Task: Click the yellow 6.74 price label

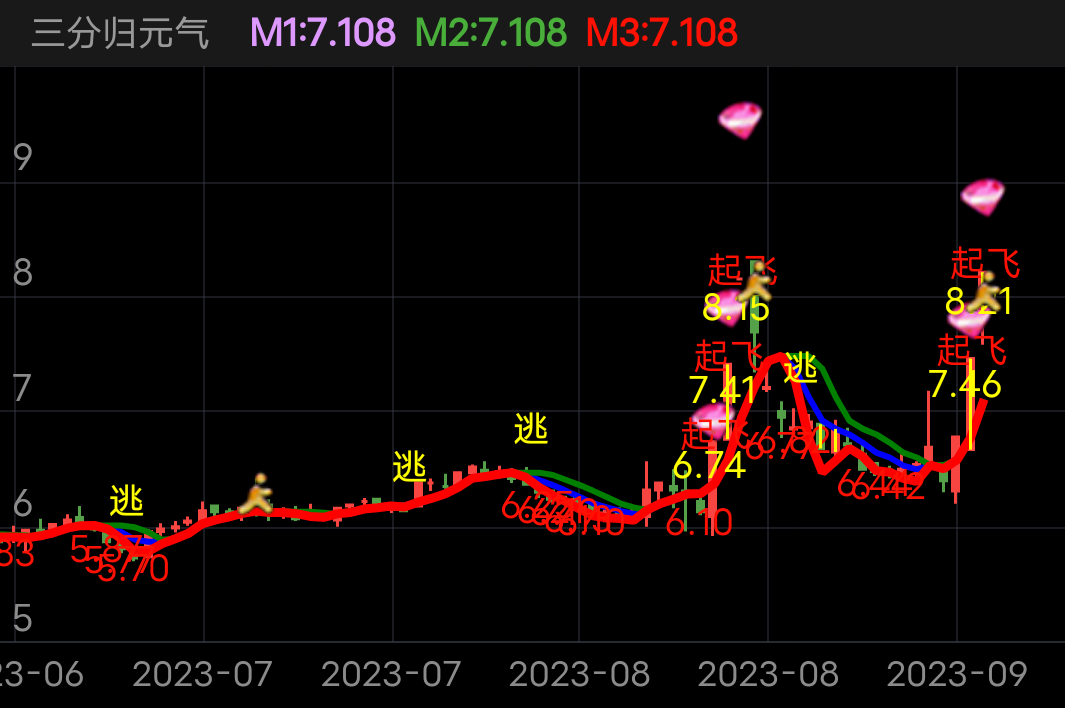Action: point(709,466)
